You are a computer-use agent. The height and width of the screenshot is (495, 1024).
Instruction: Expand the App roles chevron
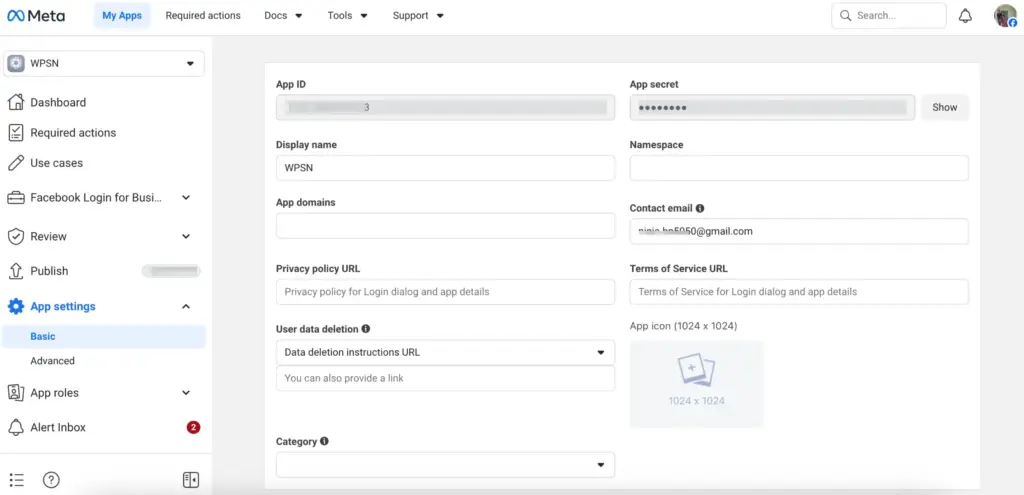pos(186,392)
